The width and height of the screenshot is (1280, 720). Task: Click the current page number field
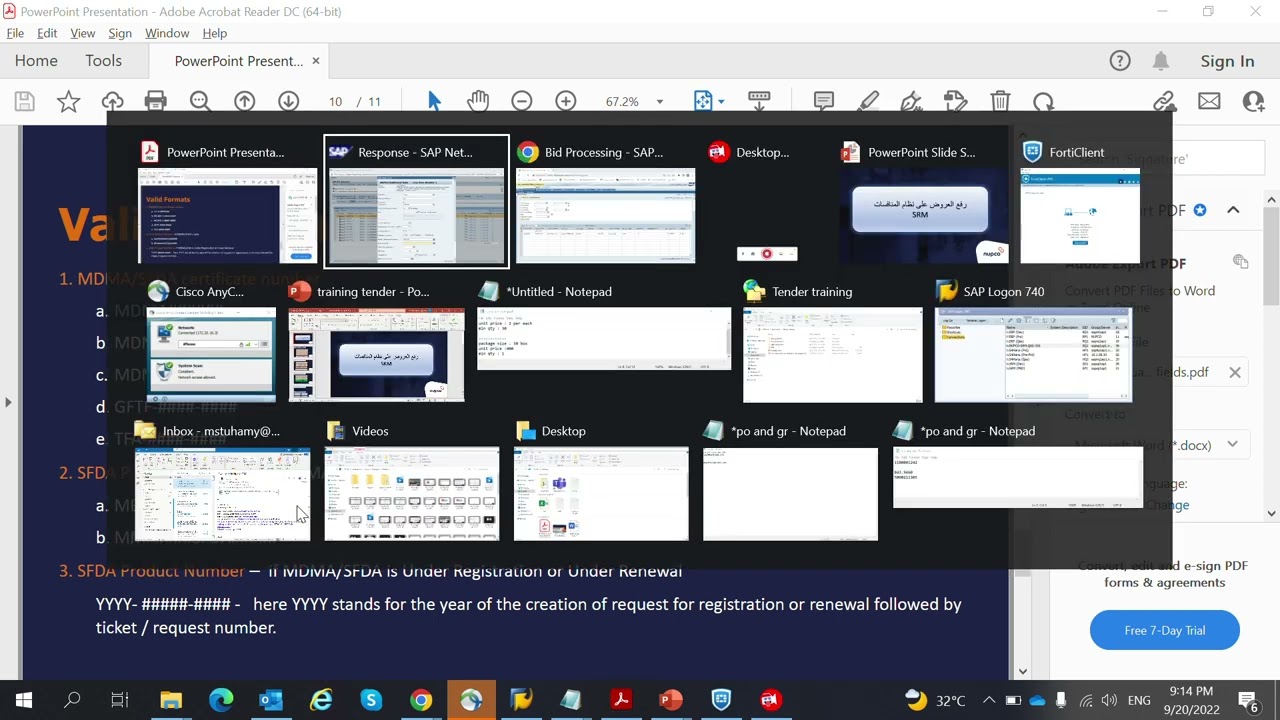[x=335, y=102]
